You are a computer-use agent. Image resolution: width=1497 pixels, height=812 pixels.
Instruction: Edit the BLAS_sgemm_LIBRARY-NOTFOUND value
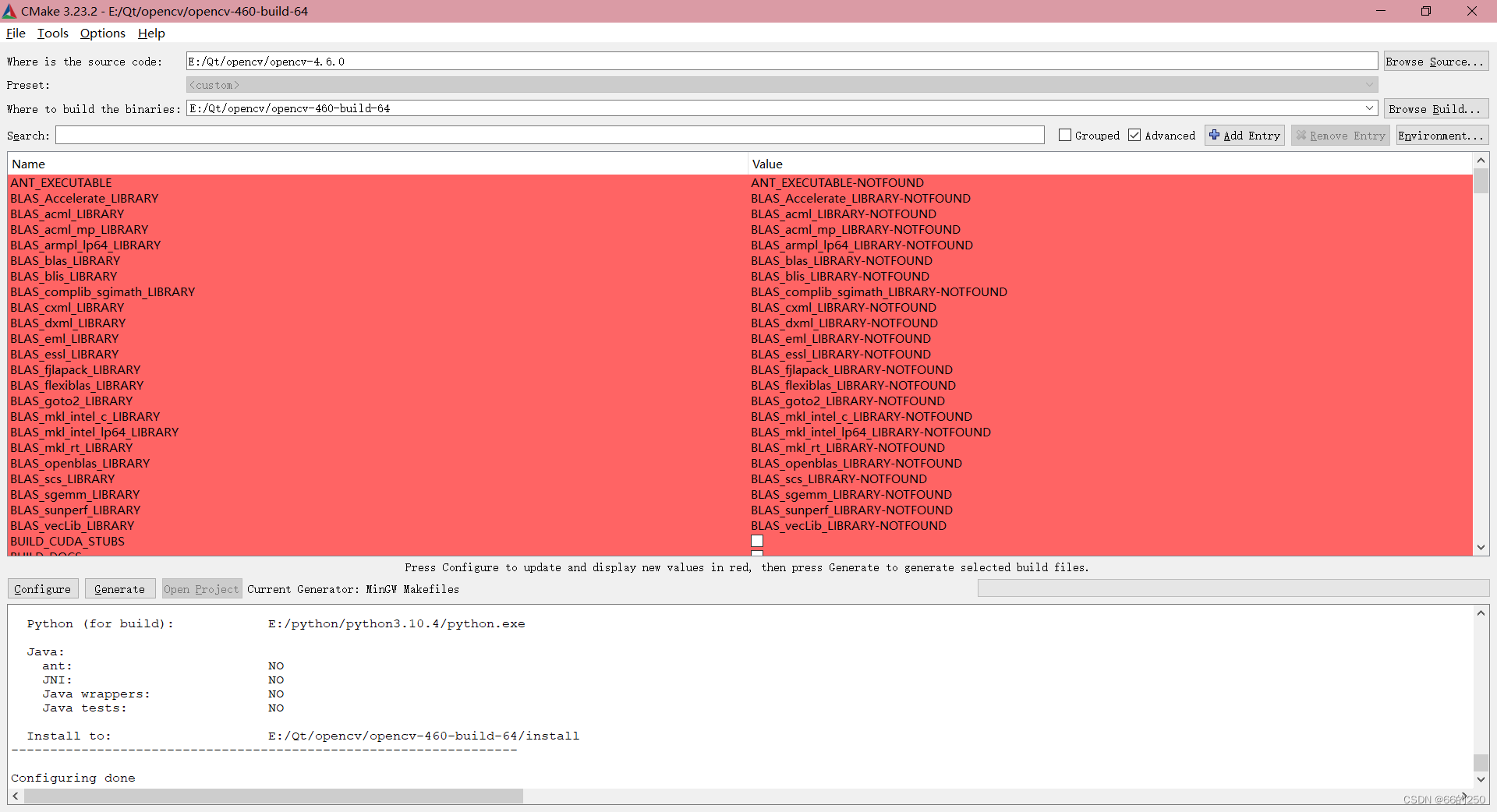click(851, 494)
